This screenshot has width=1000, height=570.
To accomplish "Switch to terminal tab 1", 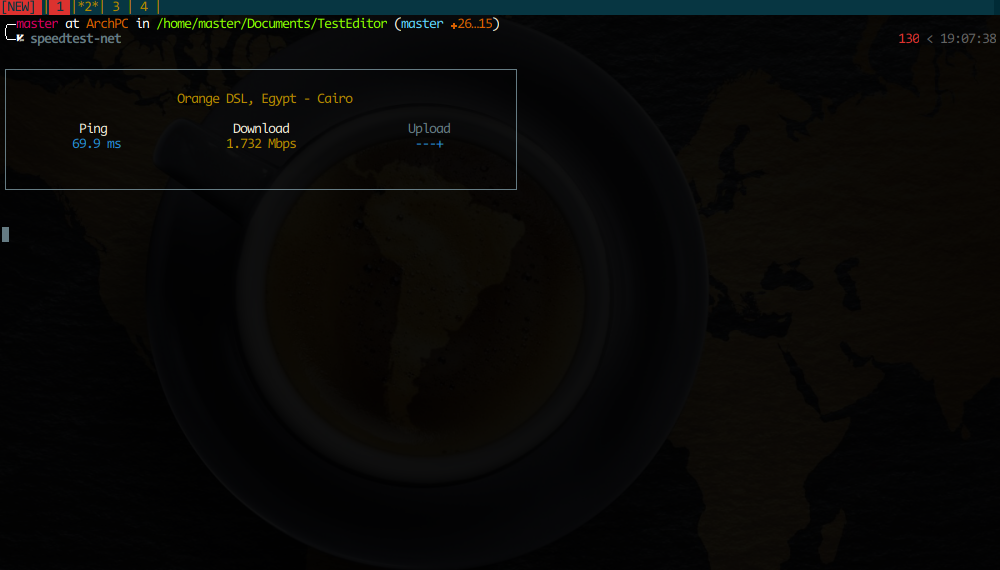I will (x=60, y=7).
